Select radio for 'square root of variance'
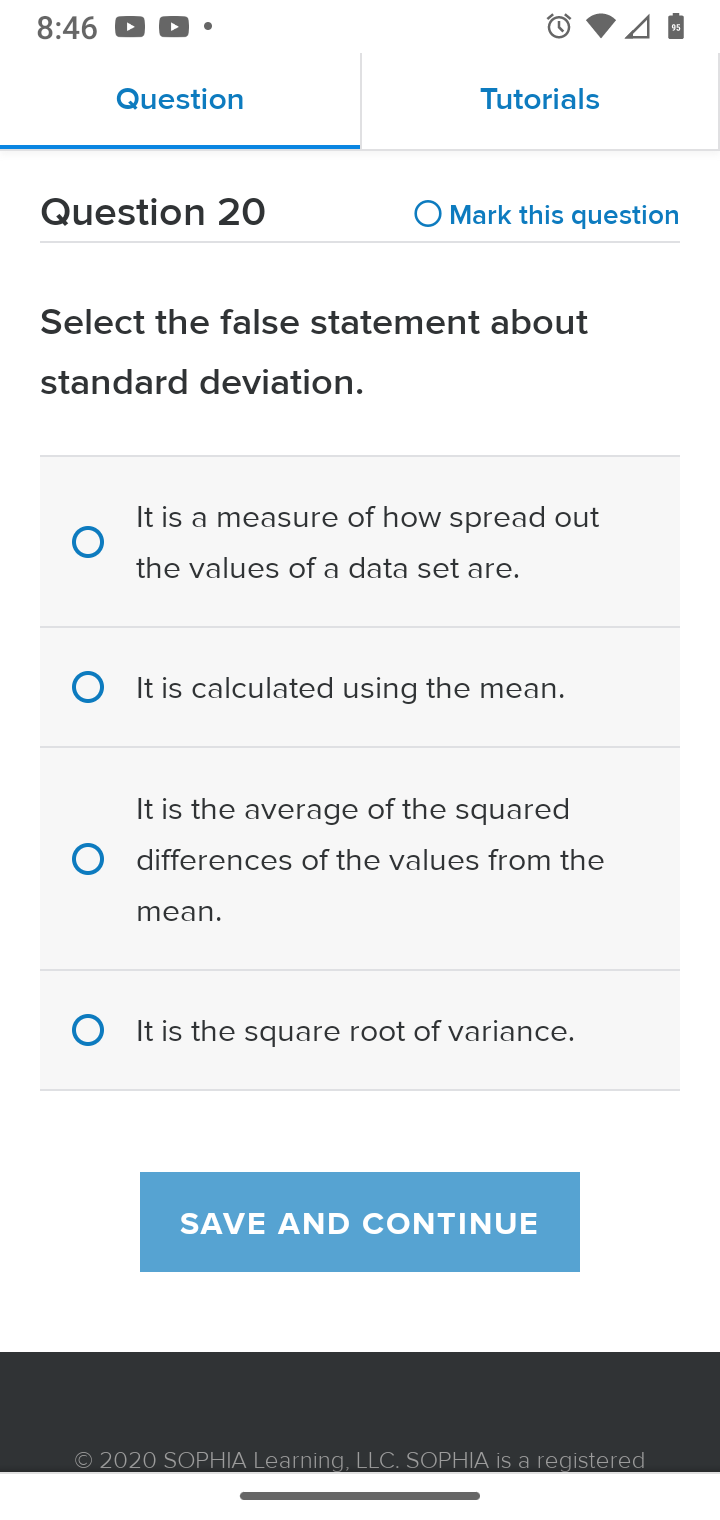The width and height of the screenshot is (720, 1520). [88, 1030]
